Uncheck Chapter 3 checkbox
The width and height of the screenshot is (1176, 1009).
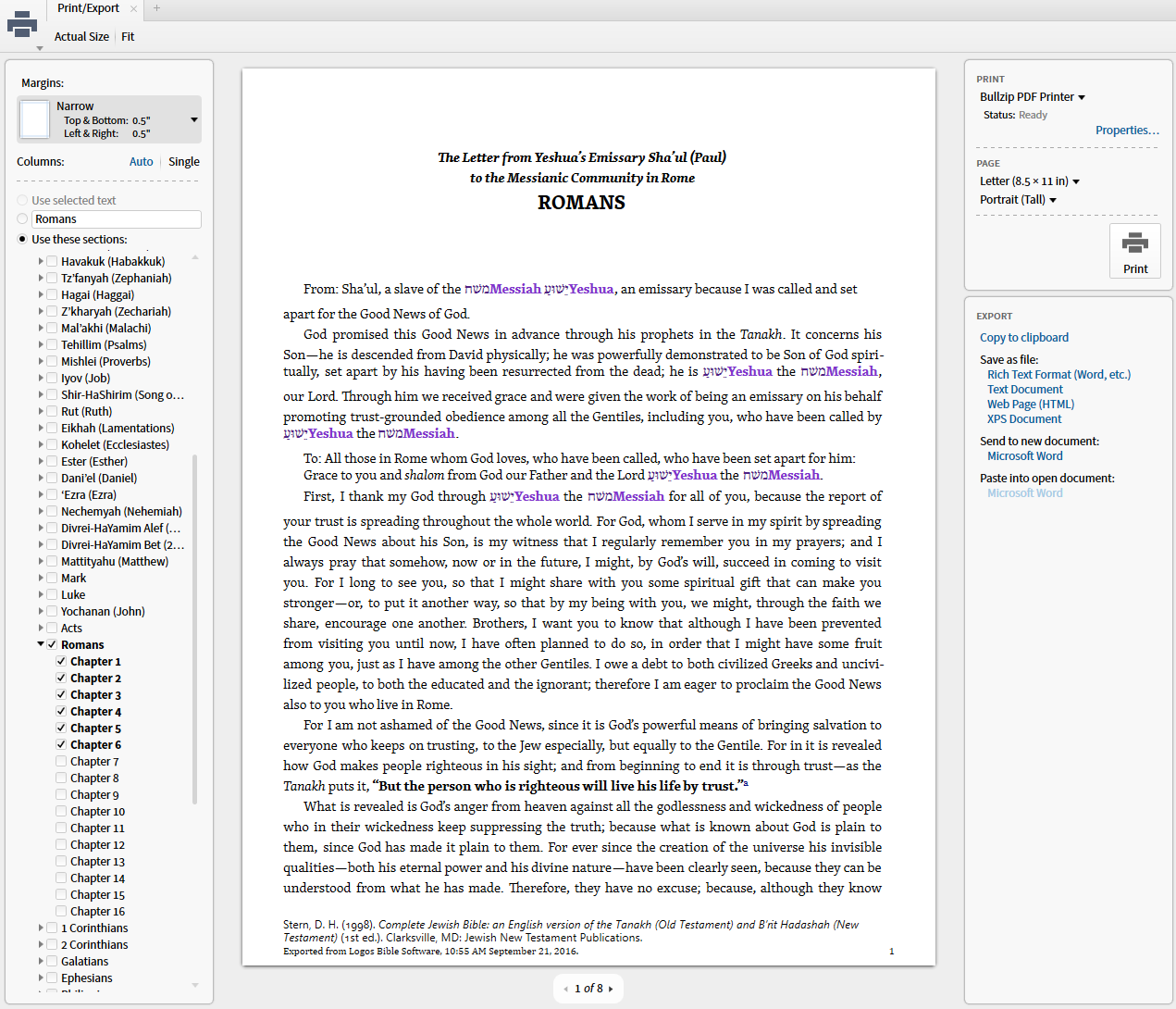point(61,694)
